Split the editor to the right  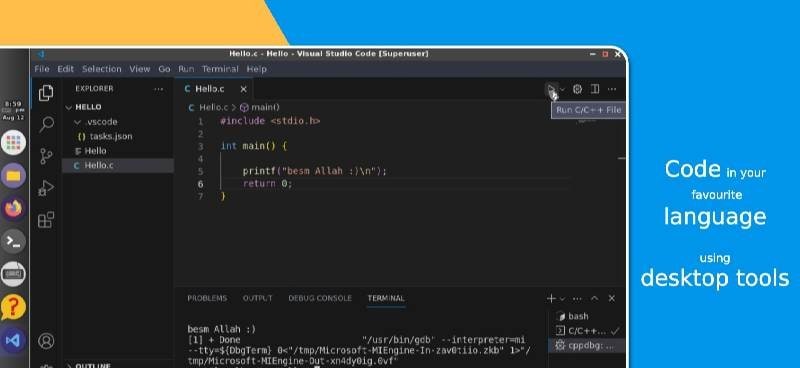[x=595, y=89]
